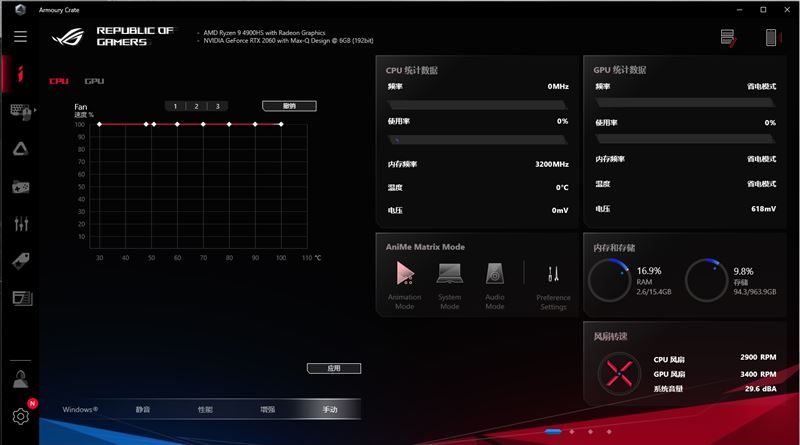Click the NVIDIA GeForce RTX 2060 text
The image size is (800, 445).
pyautogui.click(x=288, y=41)
